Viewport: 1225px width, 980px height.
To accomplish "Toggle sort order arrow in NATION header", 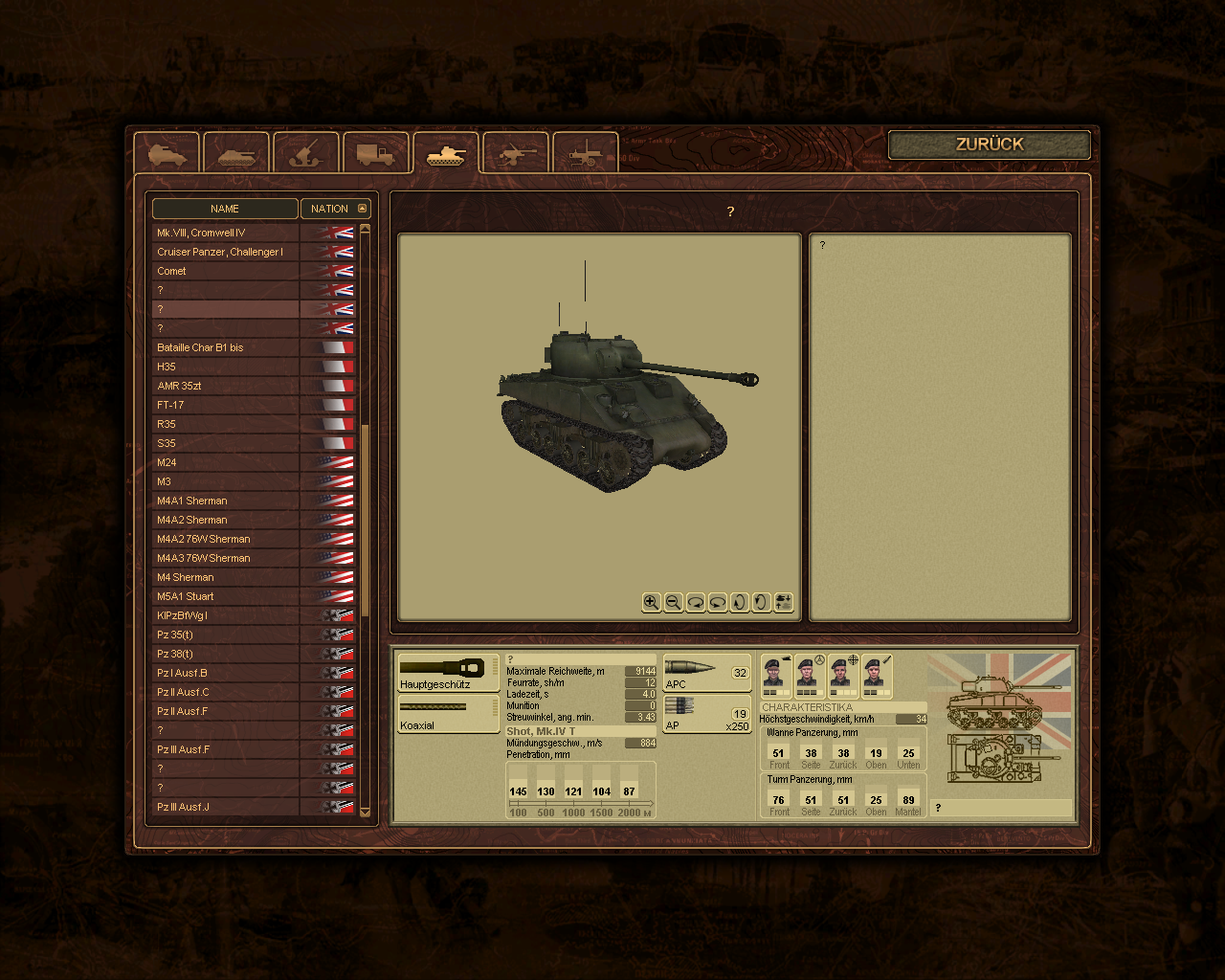I will coord(362,209).
